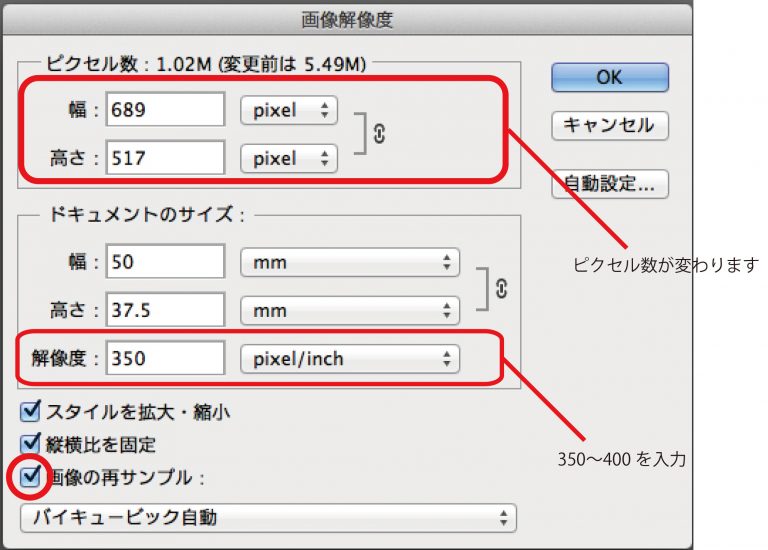The width and height of the screenshot is (768, 550).
Task: Focus the 解像度 field showing 350
Action: [165, 358]
